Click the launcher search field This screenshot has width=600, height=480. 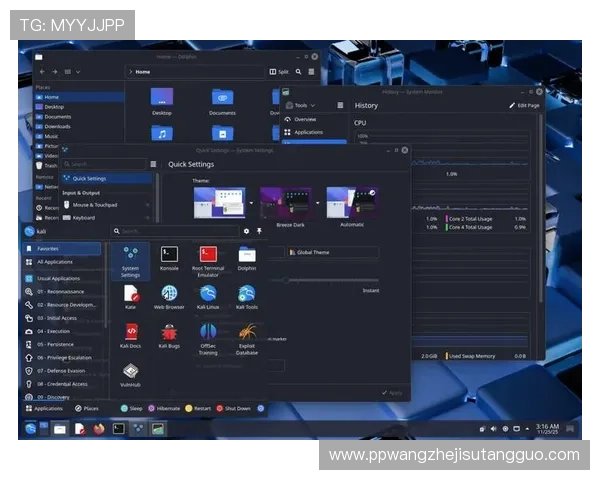(x=176, y=231)
